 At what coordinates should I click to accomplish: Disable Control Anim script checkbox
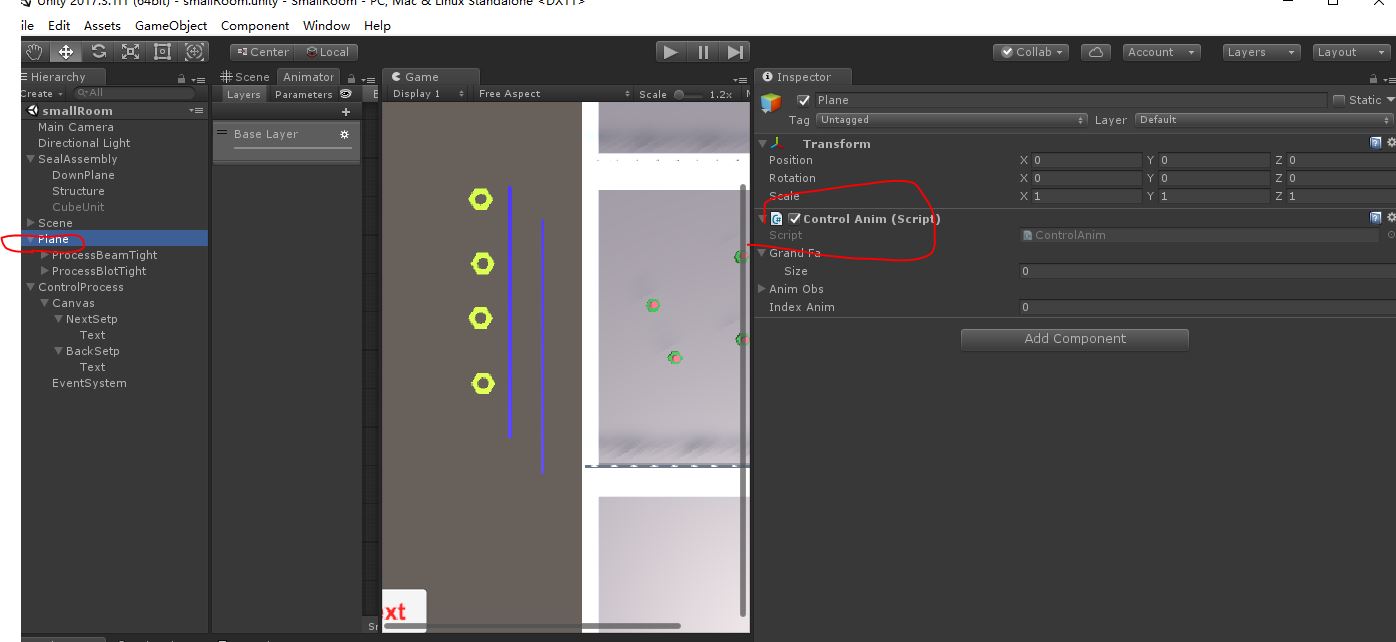pyautogui.click(x=795, y=218)
